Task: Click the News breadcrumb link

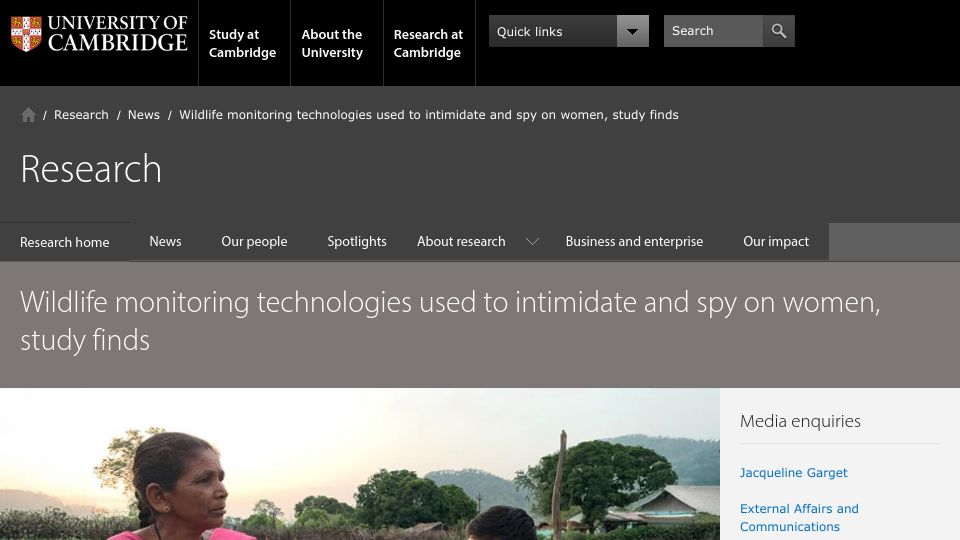Action: [144, 115]
